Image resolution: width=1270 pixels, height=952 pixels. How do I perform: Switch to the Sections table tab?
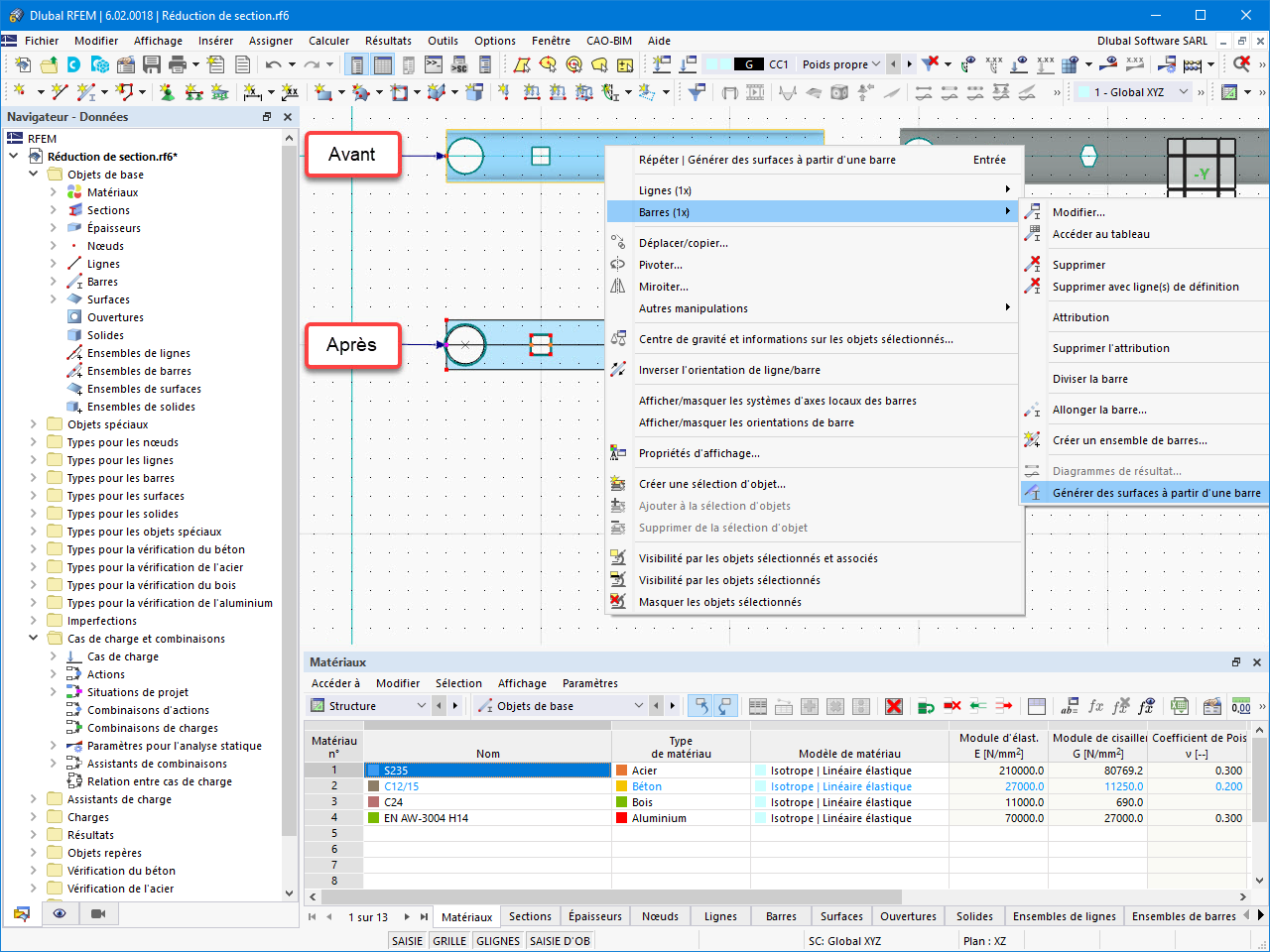pos(530,916)
